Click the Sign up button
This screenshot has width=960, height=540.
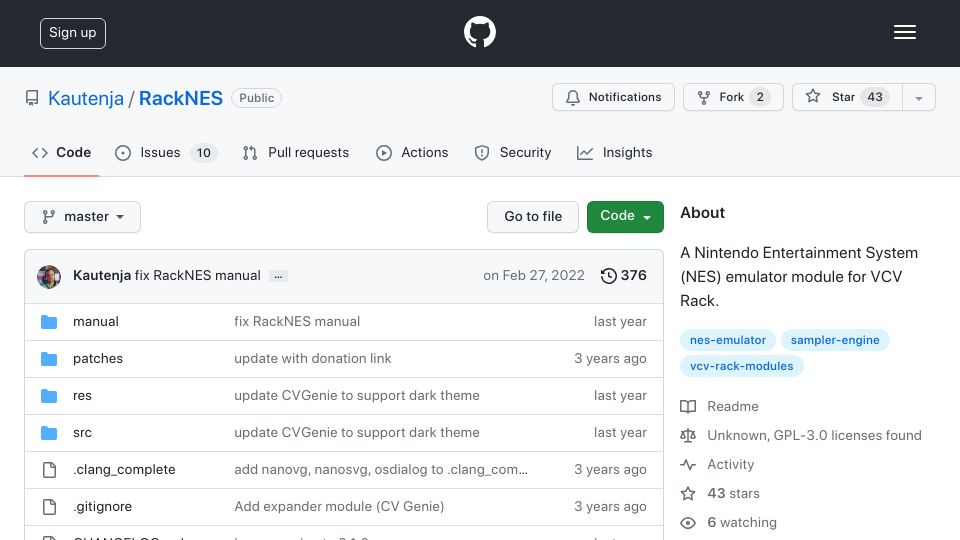[x=73, y=33]
